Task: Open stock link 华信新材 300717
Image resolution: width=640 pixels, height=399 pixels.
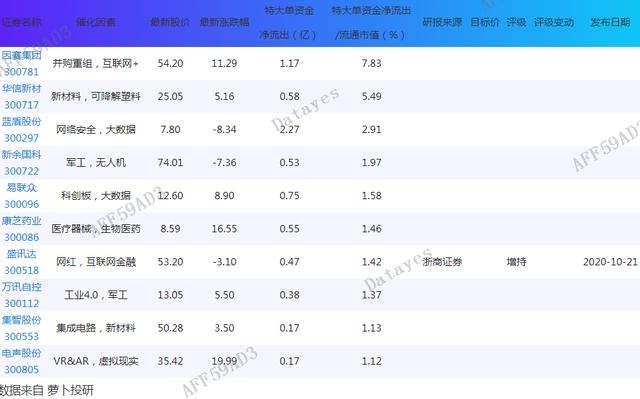Action: 21,97
